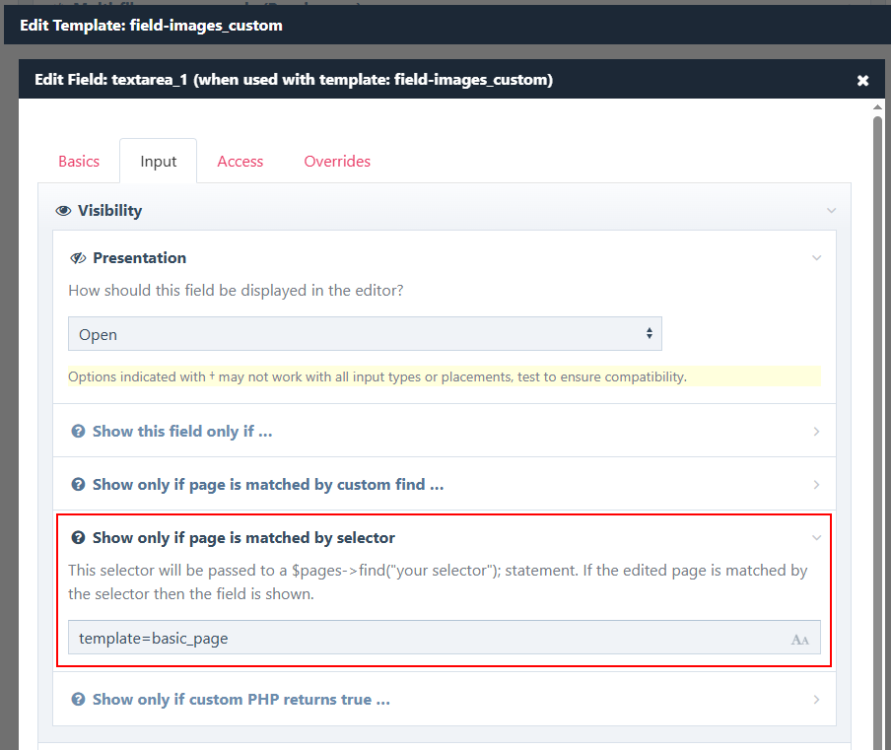Close the Edit Field dialog
Image resolution: width=891 pixels, height=750 pixels.
[x=863, y=81]
